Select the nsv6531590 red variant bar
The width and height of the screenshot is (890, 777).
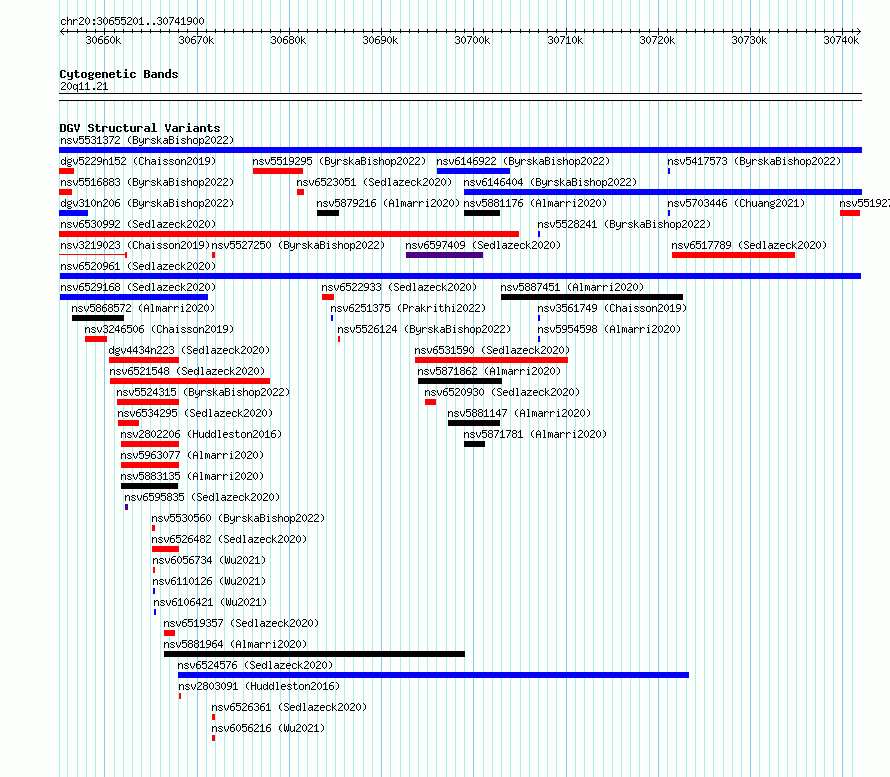point(492,360)
